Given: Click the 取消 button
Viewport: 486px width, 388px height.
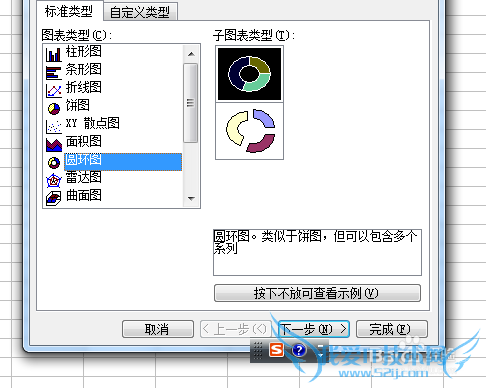Looking at the screenshot, I should point(157,329).
